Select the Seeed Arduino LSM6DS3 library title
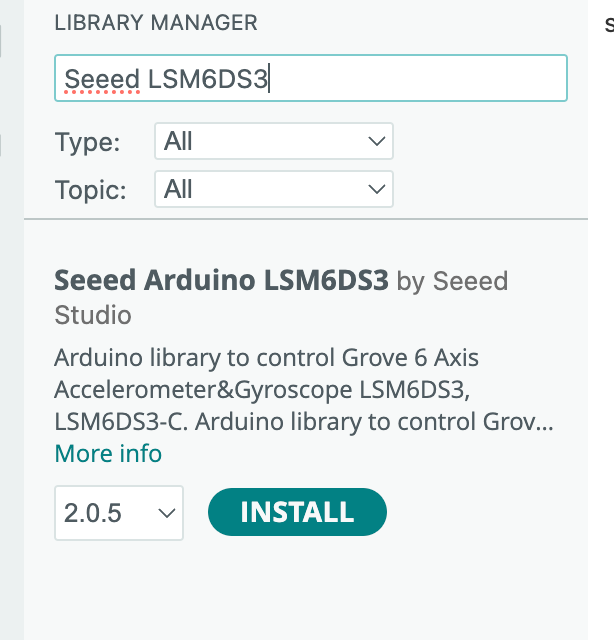The height and width of the screenshot is (640, 614). 221,280
